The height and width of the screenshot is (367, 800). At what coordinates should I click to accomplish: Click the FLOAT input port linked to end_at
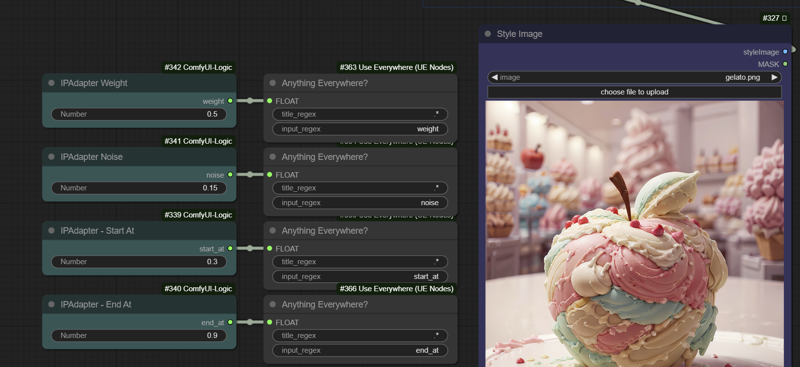269,322
